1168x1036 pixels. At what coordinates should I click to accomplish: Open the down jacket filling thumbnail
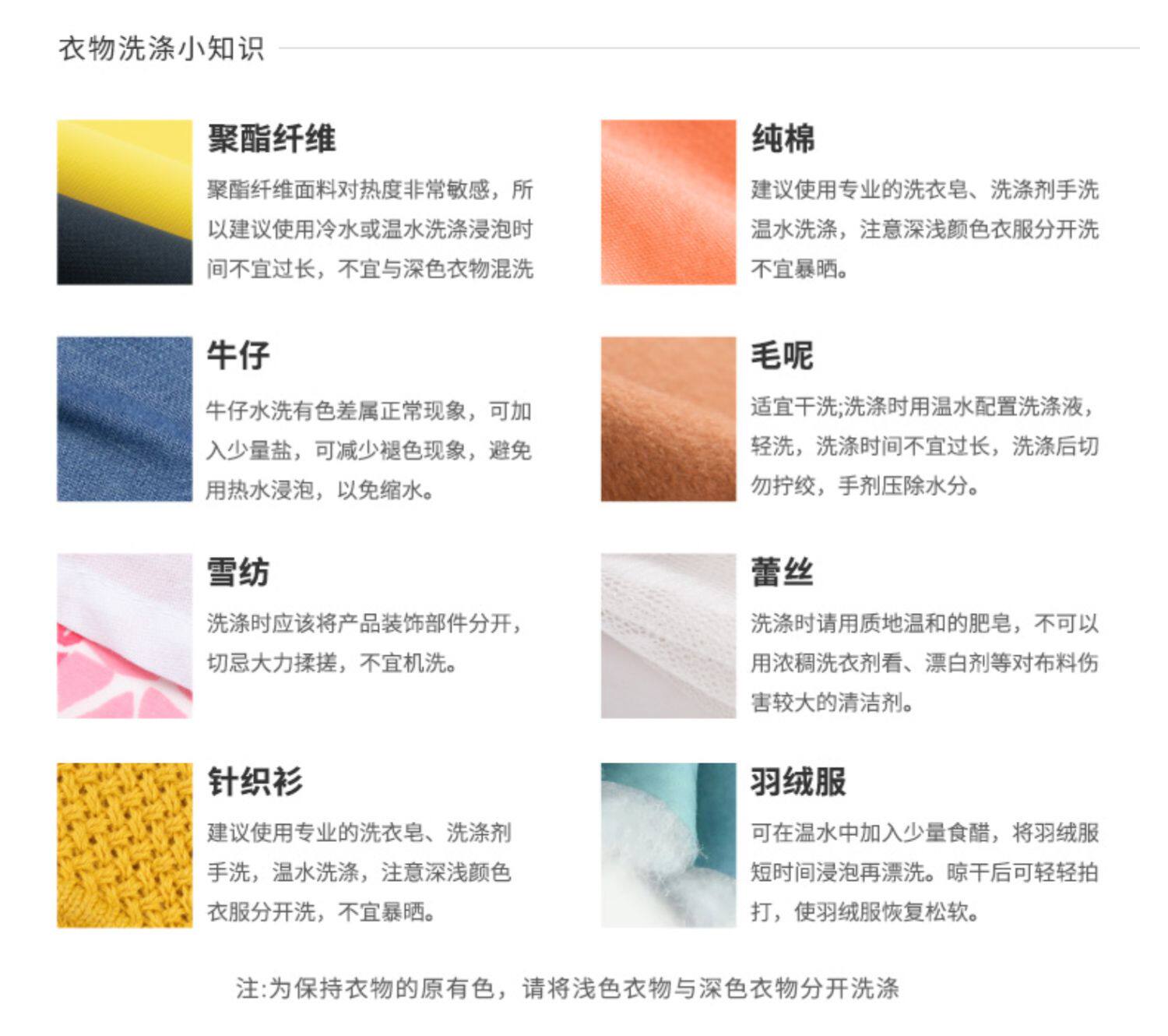click(668, 845)
